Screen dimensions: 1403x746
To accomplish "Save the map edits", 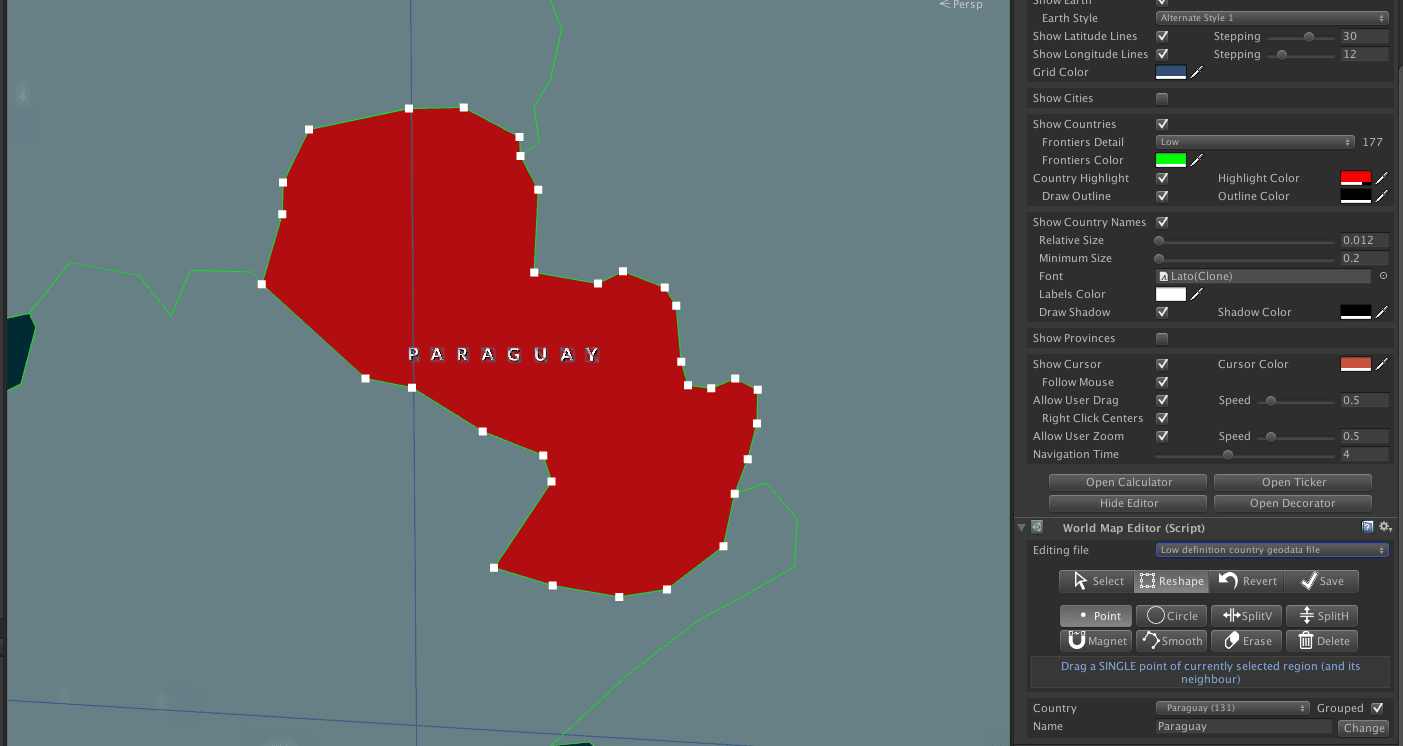I will click(x=1321, y=581).
